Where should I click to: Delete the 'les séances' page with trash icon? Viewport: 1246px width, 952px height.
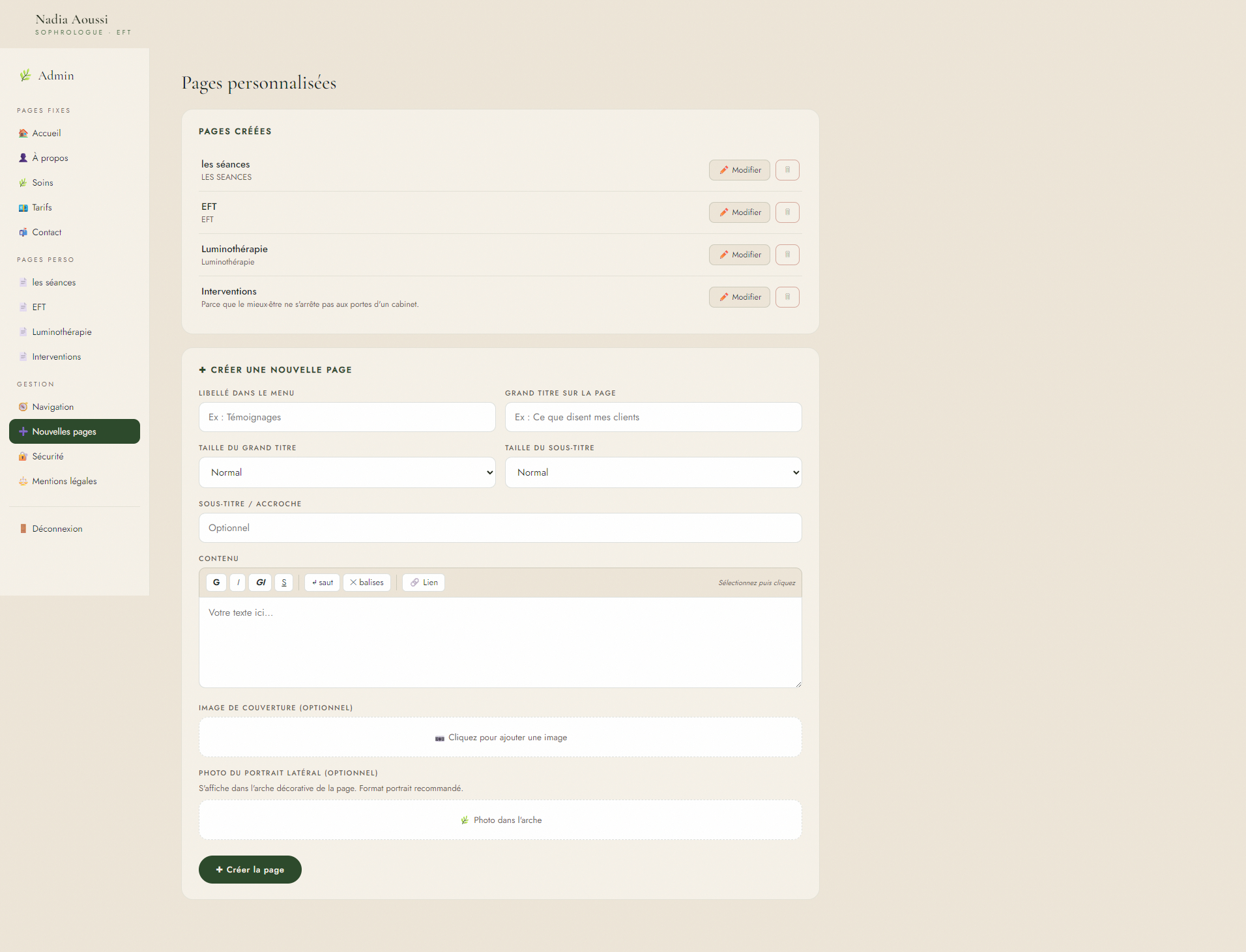787,170
